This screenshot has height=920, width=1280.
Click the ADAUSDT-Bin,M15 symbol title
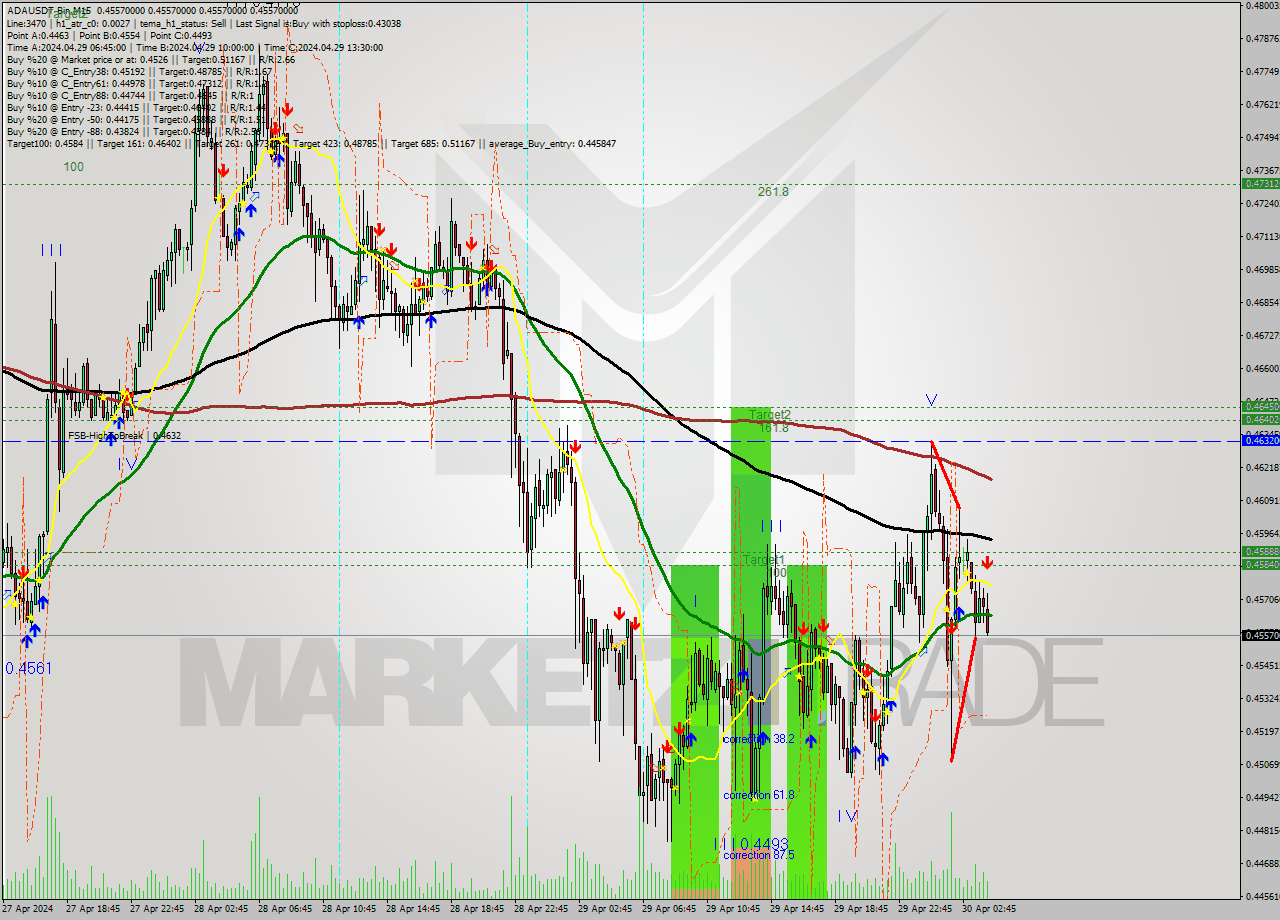coord(49,10)
